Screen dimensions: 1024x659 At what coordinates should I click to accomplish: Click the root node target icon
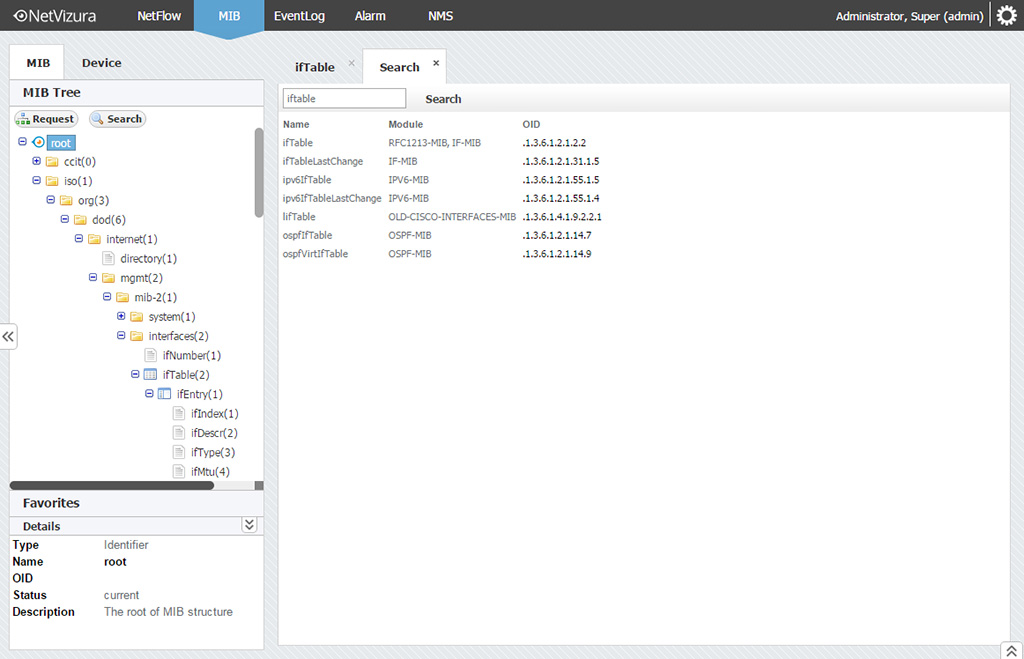[39, 142]
